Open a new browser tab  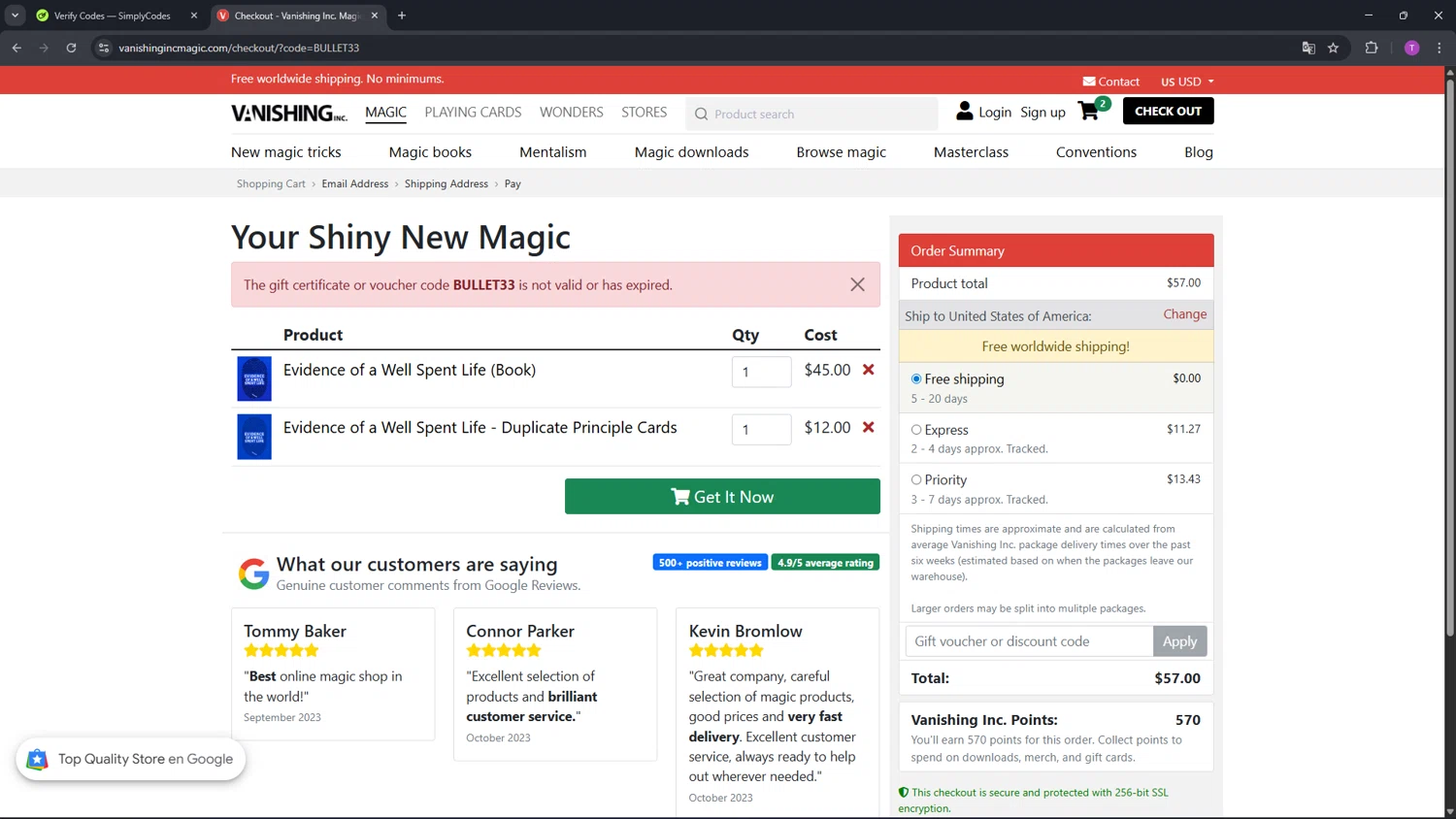402,16
